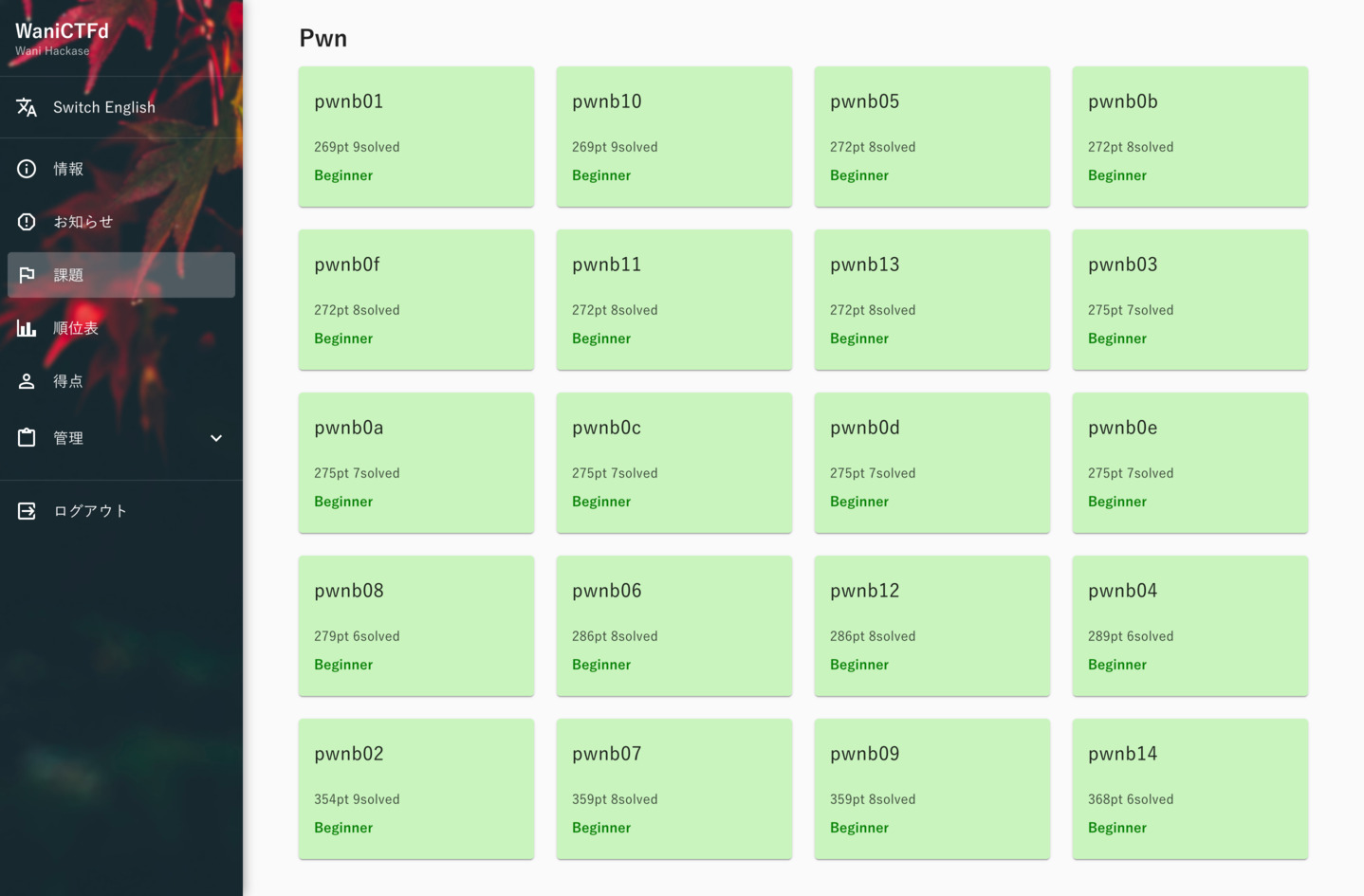This screenshot has width=1364, height=896.
Task: Expand the 管理 menu chevron
Action: pos(216,438)
